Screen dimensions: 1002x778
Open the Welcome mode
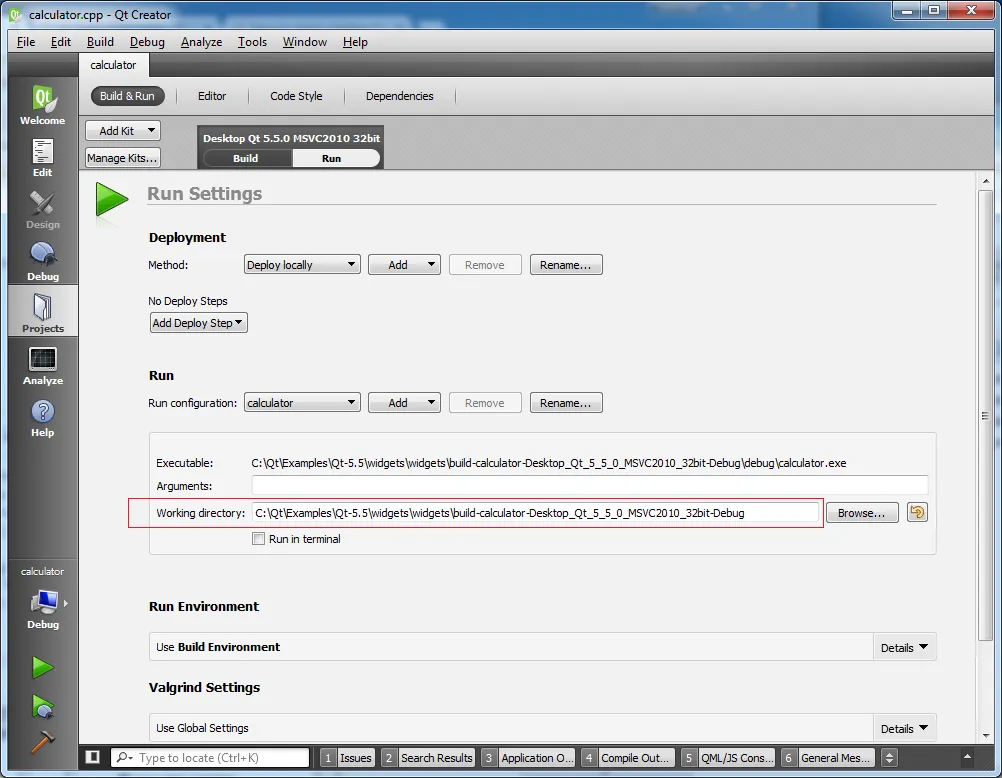(x=42, y=105)
